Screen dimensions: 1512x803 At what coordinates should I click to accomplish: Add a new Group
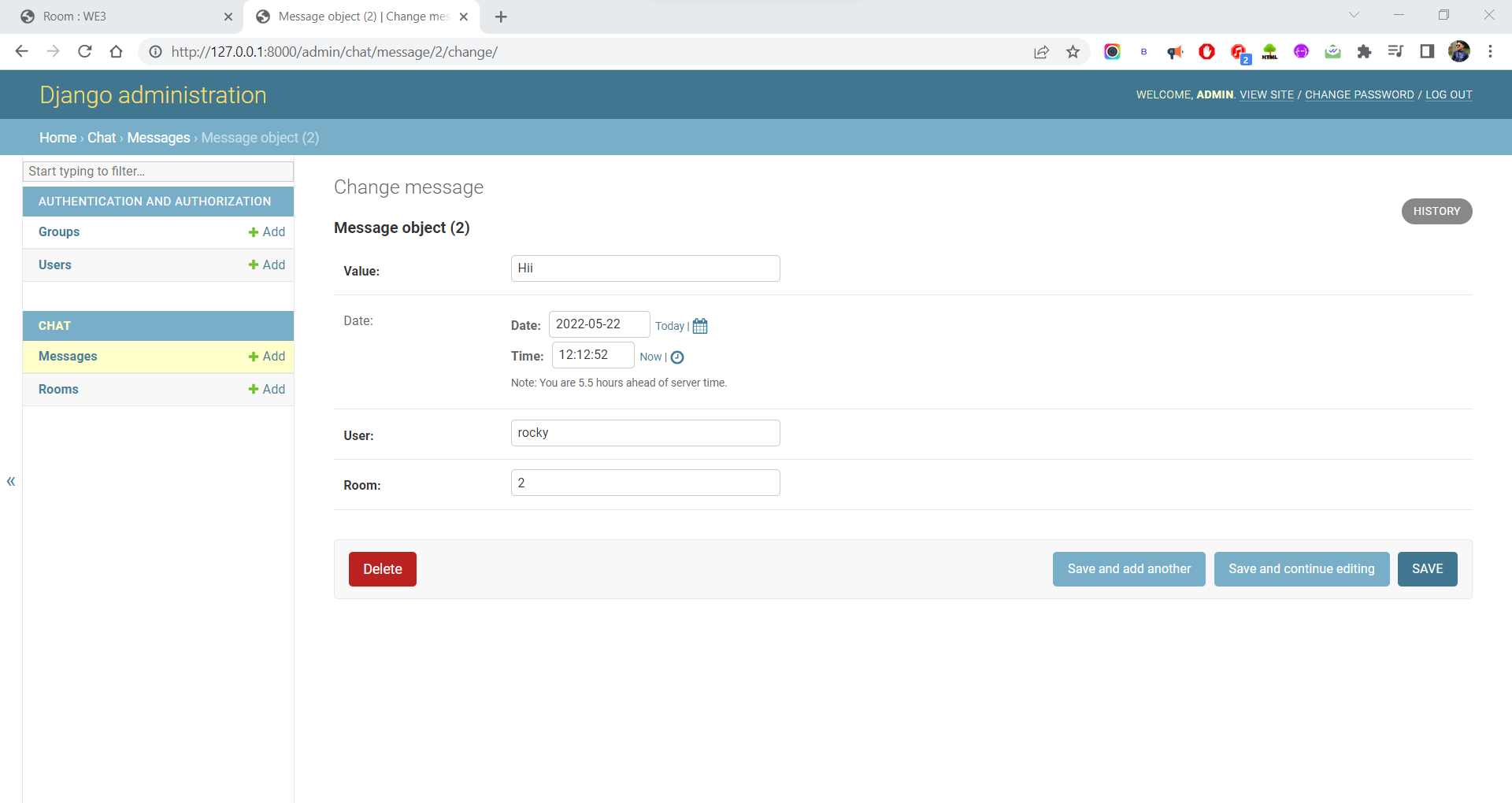[x=267, y=232]
